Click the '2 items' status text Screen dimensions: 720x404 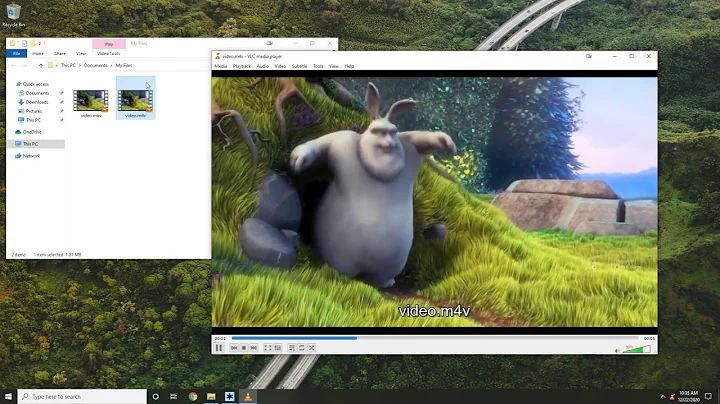tap(18, 254)
